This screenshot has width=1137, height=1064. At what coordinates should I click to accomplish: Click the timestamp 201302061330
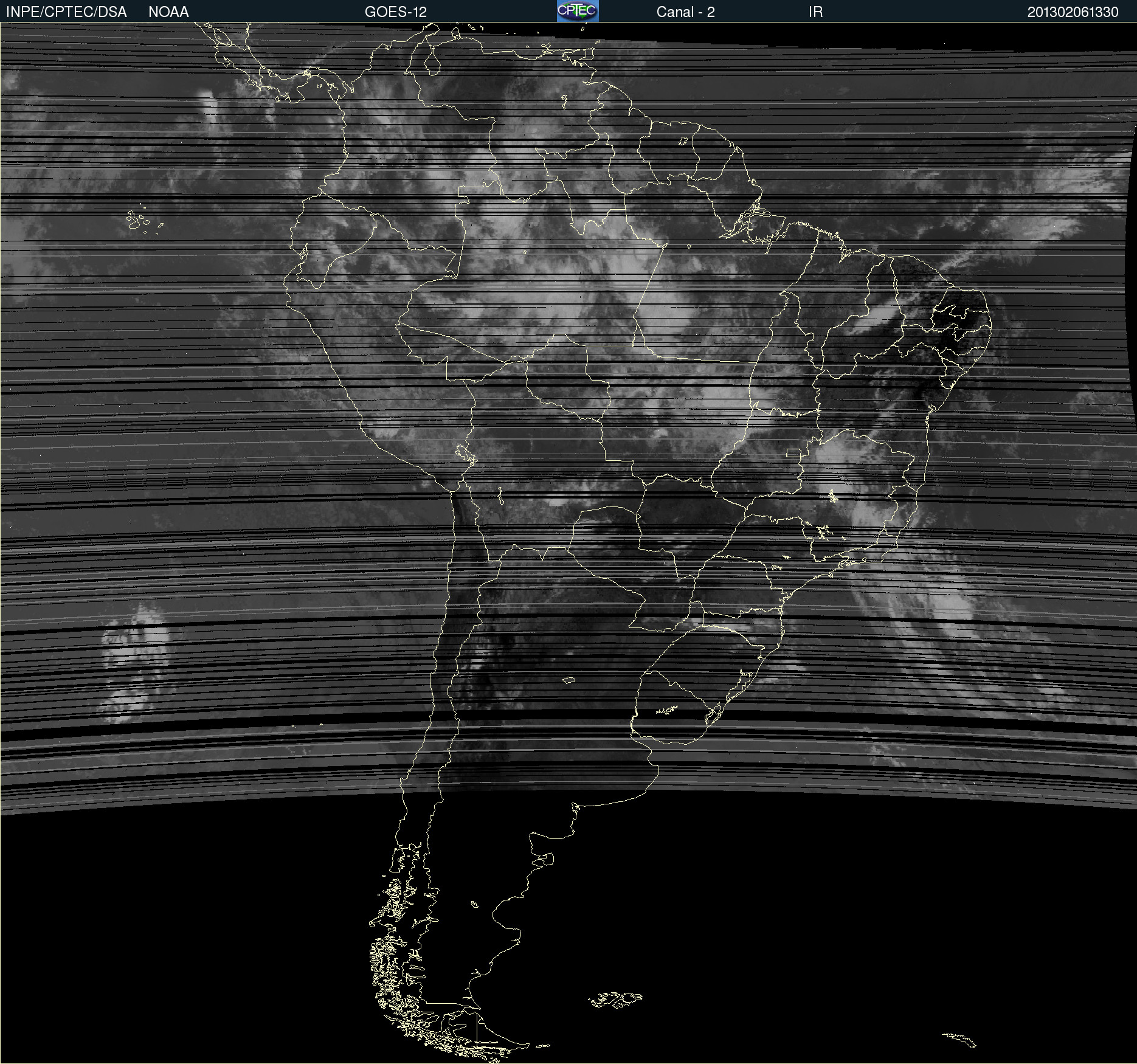[1073, 12]
